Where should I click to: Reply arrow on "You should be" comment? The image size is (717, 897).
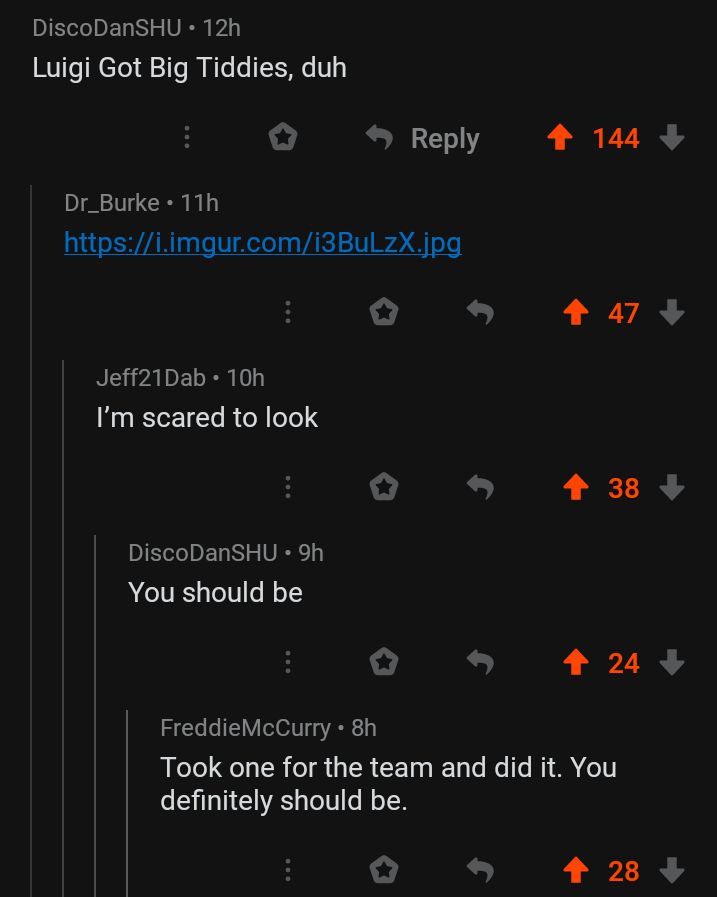[x=480, y=662]
